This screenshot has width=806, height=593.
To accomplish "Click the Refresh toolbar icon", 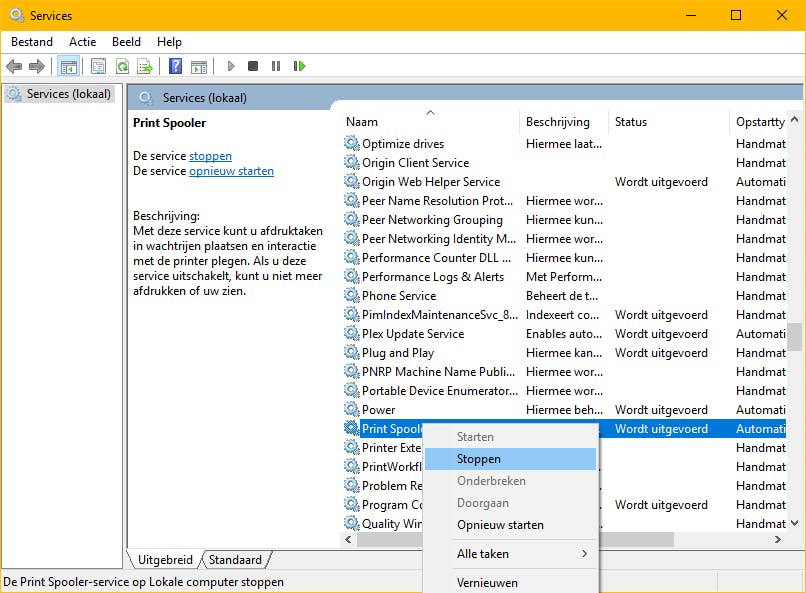I will [x=122, y=66].
